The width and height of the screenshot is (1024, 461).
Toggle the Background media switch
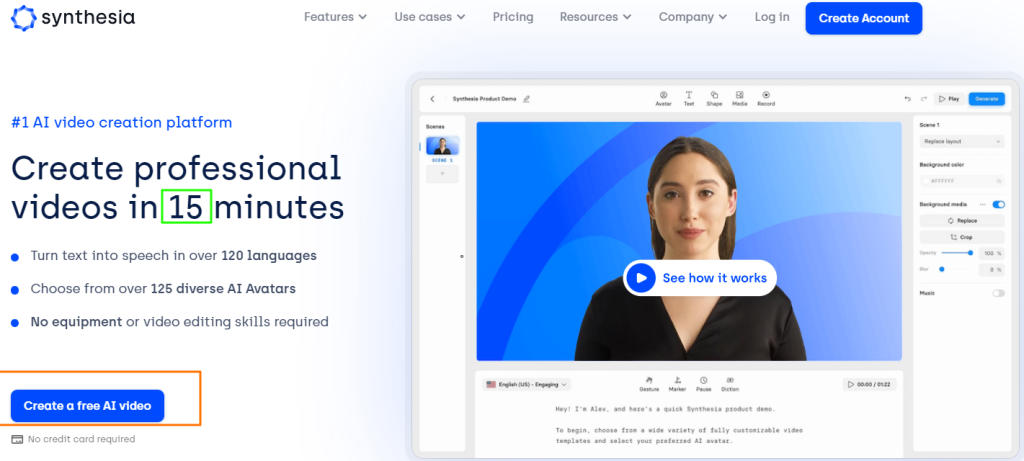tap(999, 204)
